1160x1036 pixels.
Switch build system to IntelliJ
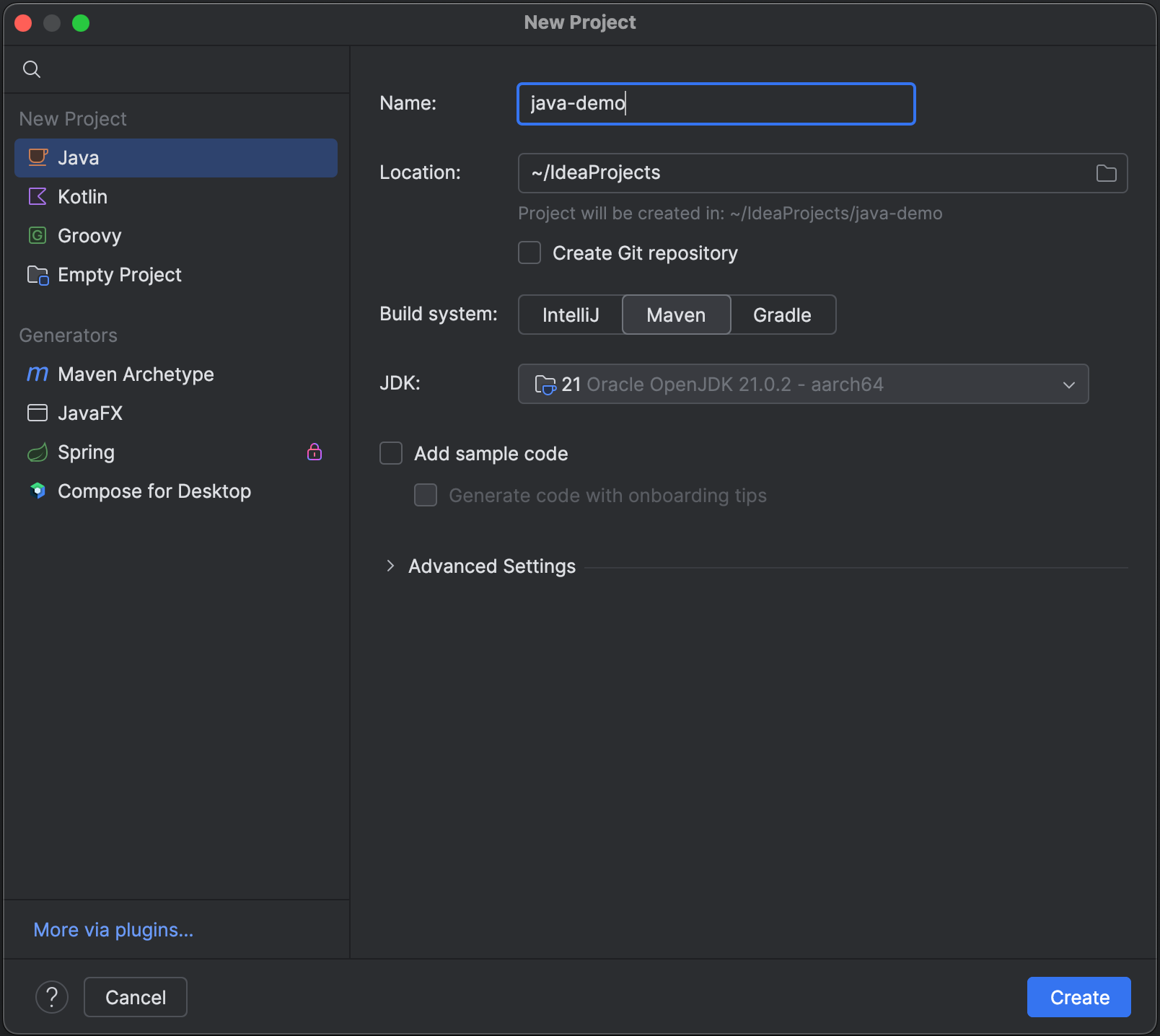pyautogui.click(x=571, y=315)
